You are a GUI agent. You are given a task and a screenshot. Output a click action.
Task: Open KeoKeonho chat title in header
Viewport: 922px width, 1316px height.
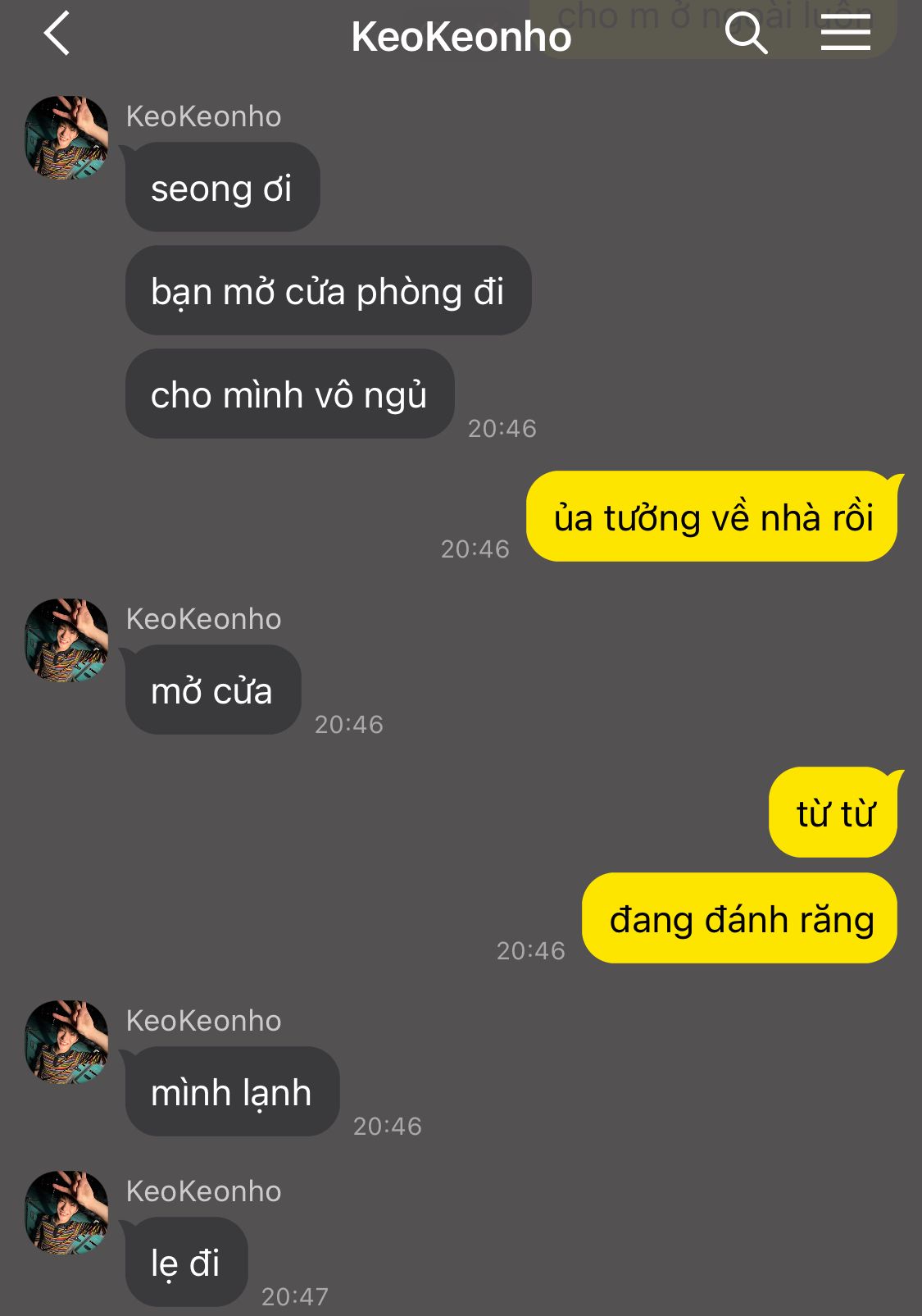(x=461, y=36)
